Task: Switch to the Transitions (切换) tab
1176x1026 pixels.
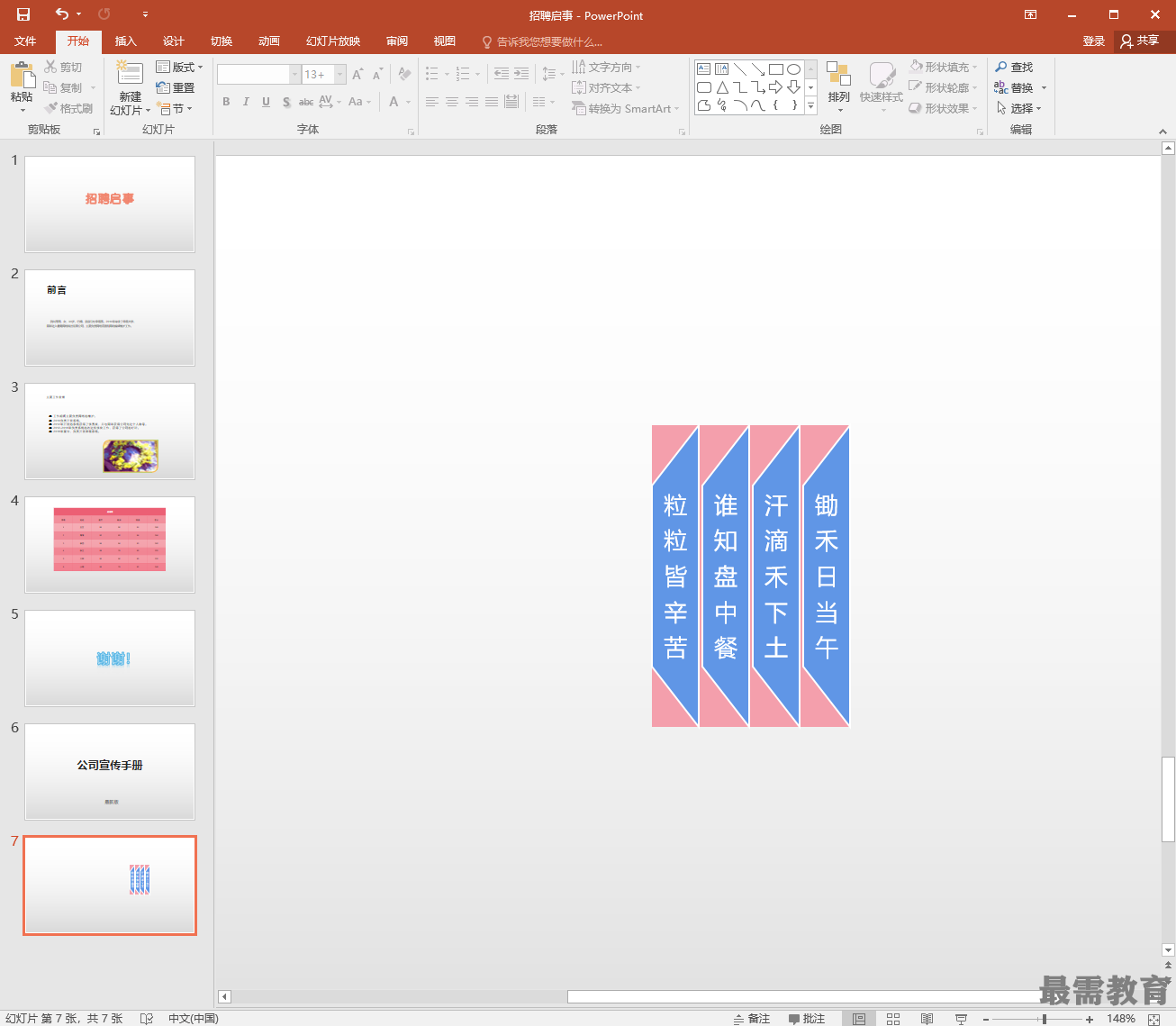Action: click(221, 41)
